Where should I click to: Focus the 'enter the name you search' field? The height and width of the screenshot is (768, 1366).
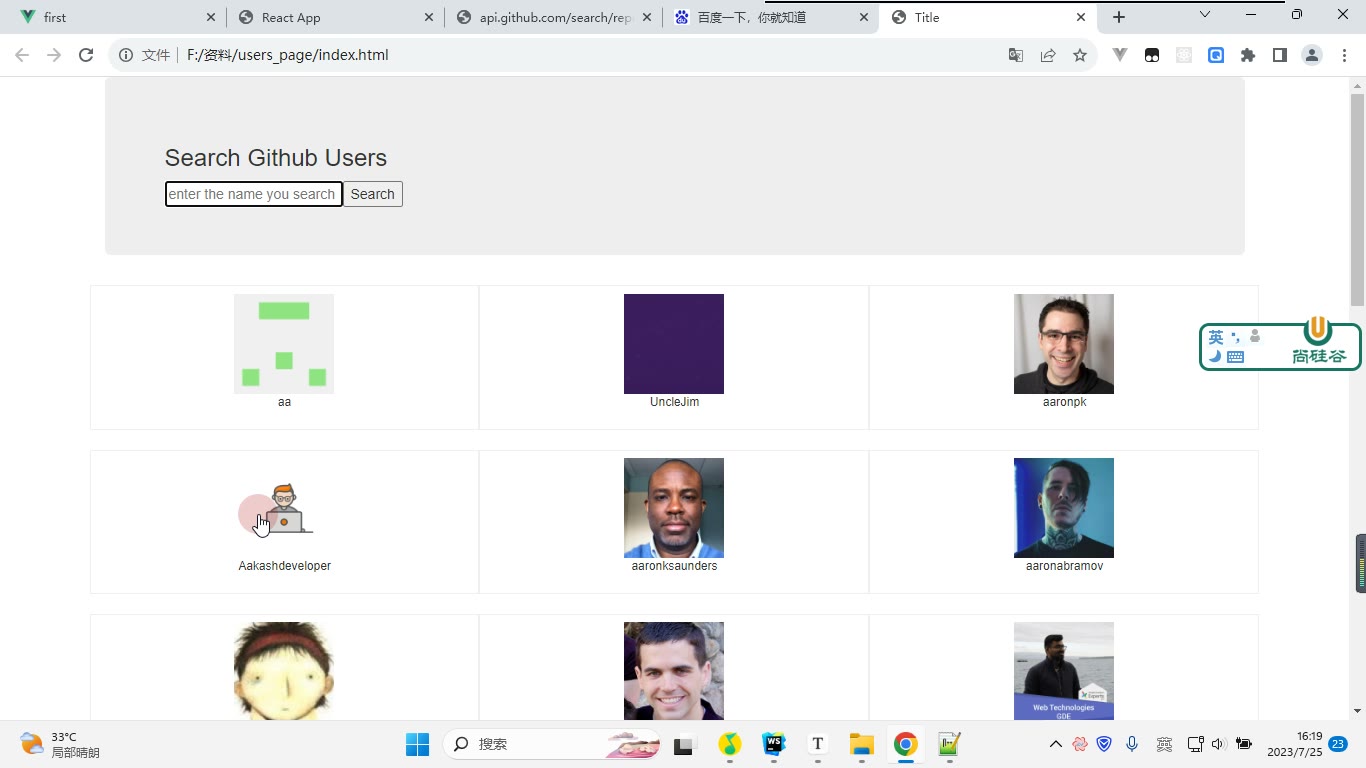pos(254,194)
